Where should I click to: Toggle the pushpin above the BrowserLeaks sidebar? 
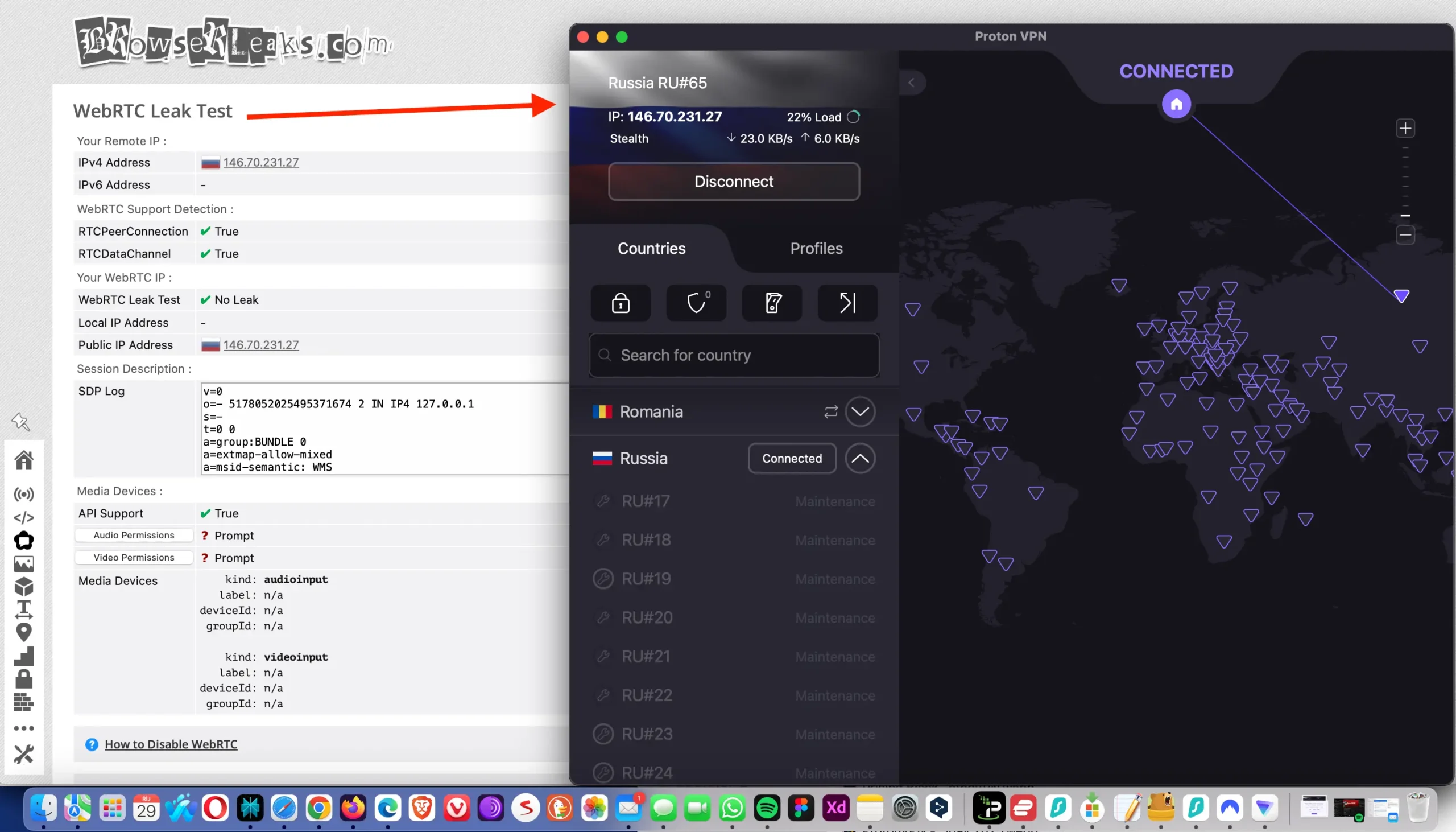coord(21,422)
